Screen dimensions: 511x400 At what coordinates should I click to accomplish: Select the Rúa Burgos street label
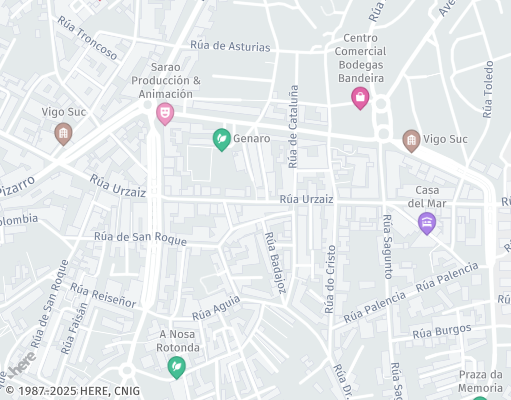coord(442,331)
